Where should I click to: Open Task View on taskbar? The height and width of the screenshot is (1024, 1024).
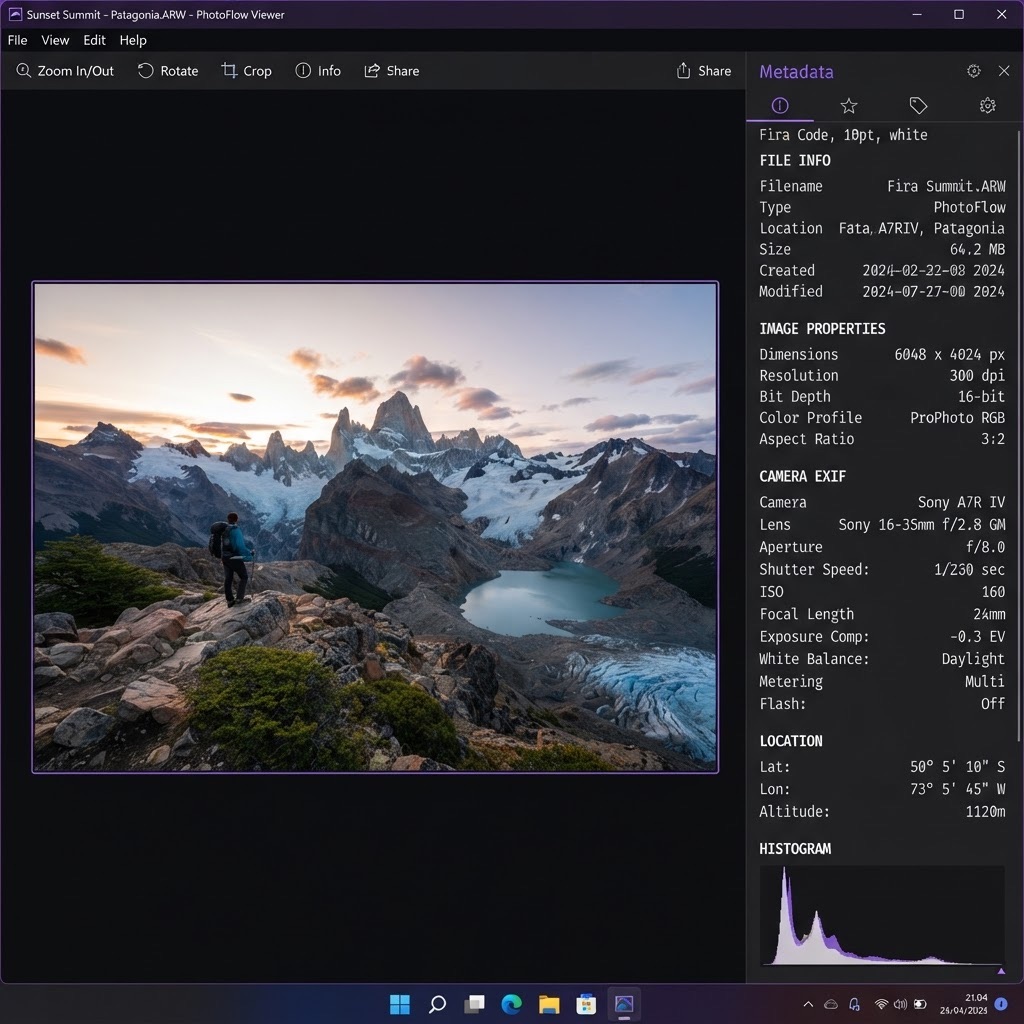(475, 1004)
